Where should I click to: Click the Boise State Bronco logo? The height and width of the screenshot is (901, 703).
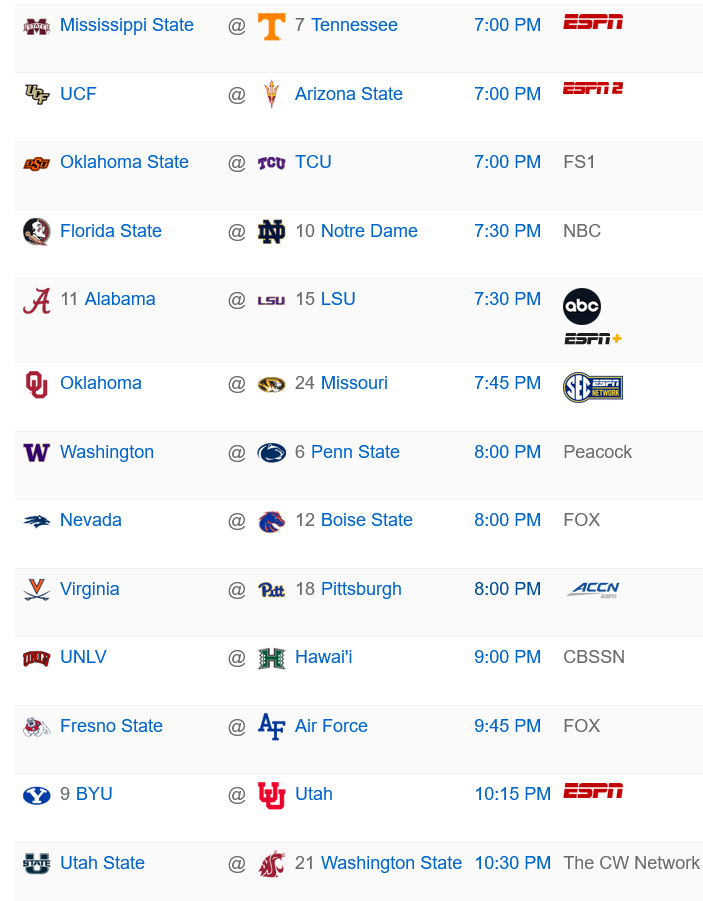click(271, 521)
